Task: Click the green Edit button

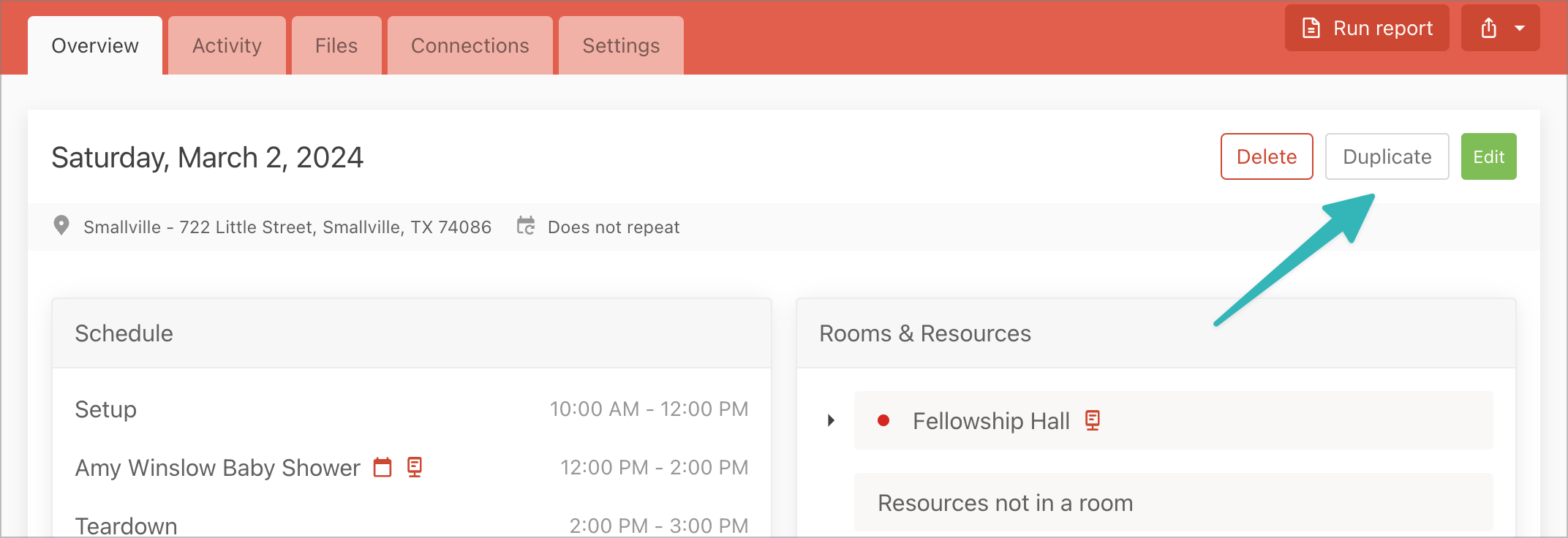Action: (x=1489, y=156)
